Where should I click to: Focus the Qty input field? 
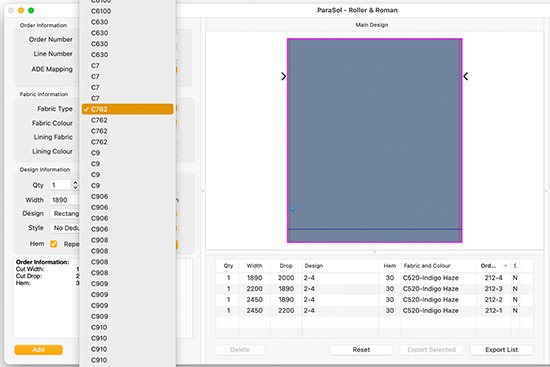pyautogui.click(x=61, y=185)
